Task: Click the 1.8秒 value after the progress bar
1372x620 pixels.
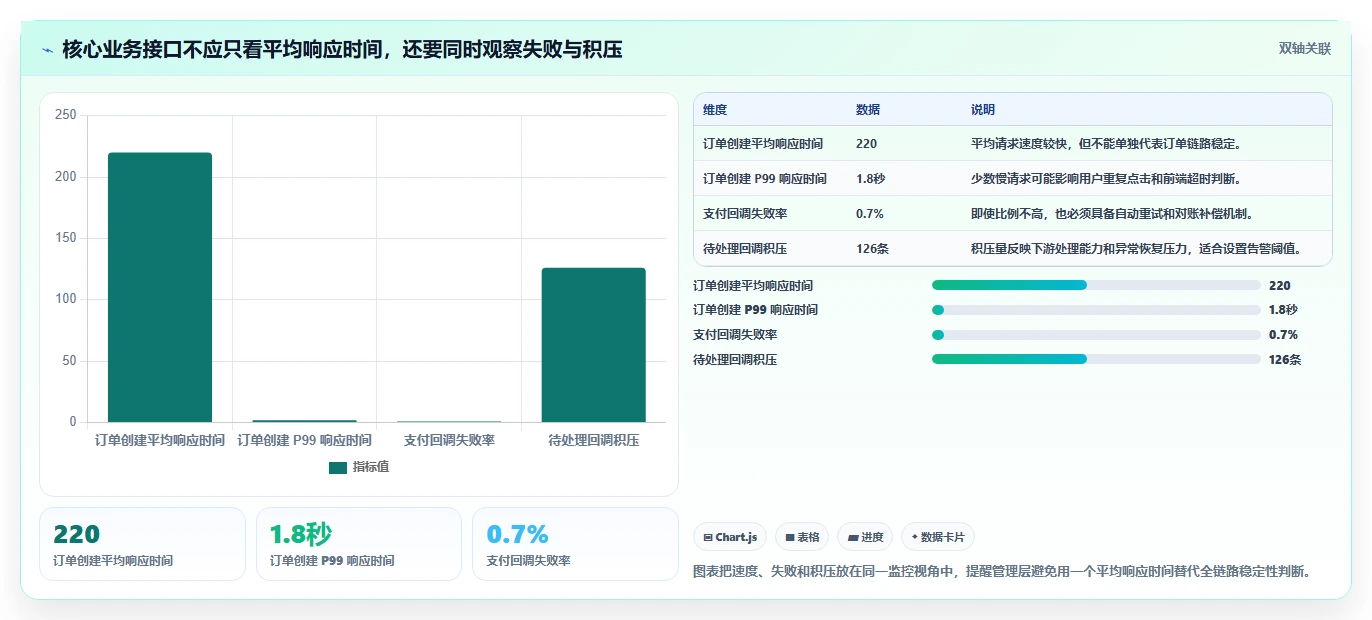Action: point(1283,310)
